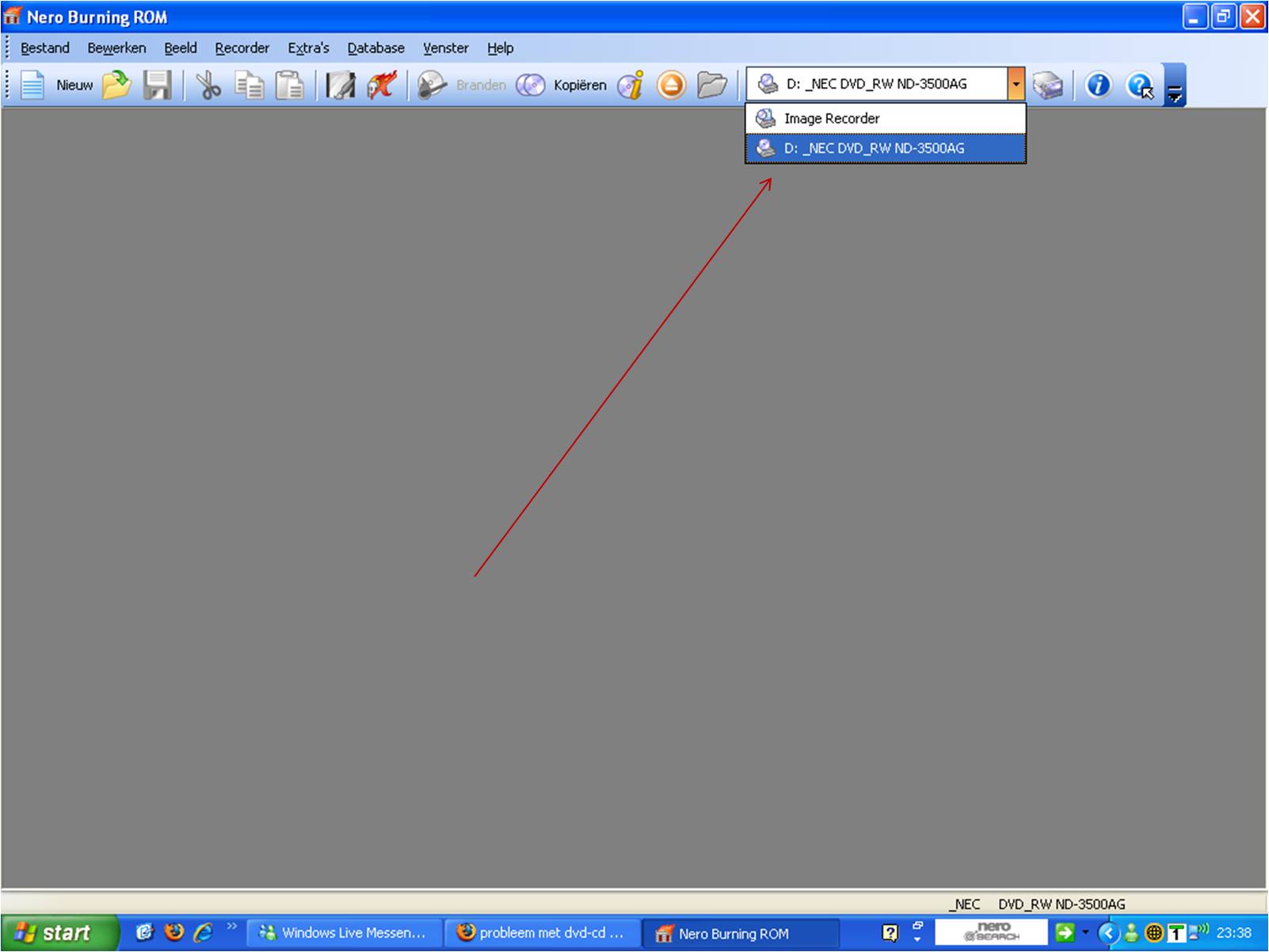
Task: Expand the toolbar options overflow arrow
Action: 1175,86
